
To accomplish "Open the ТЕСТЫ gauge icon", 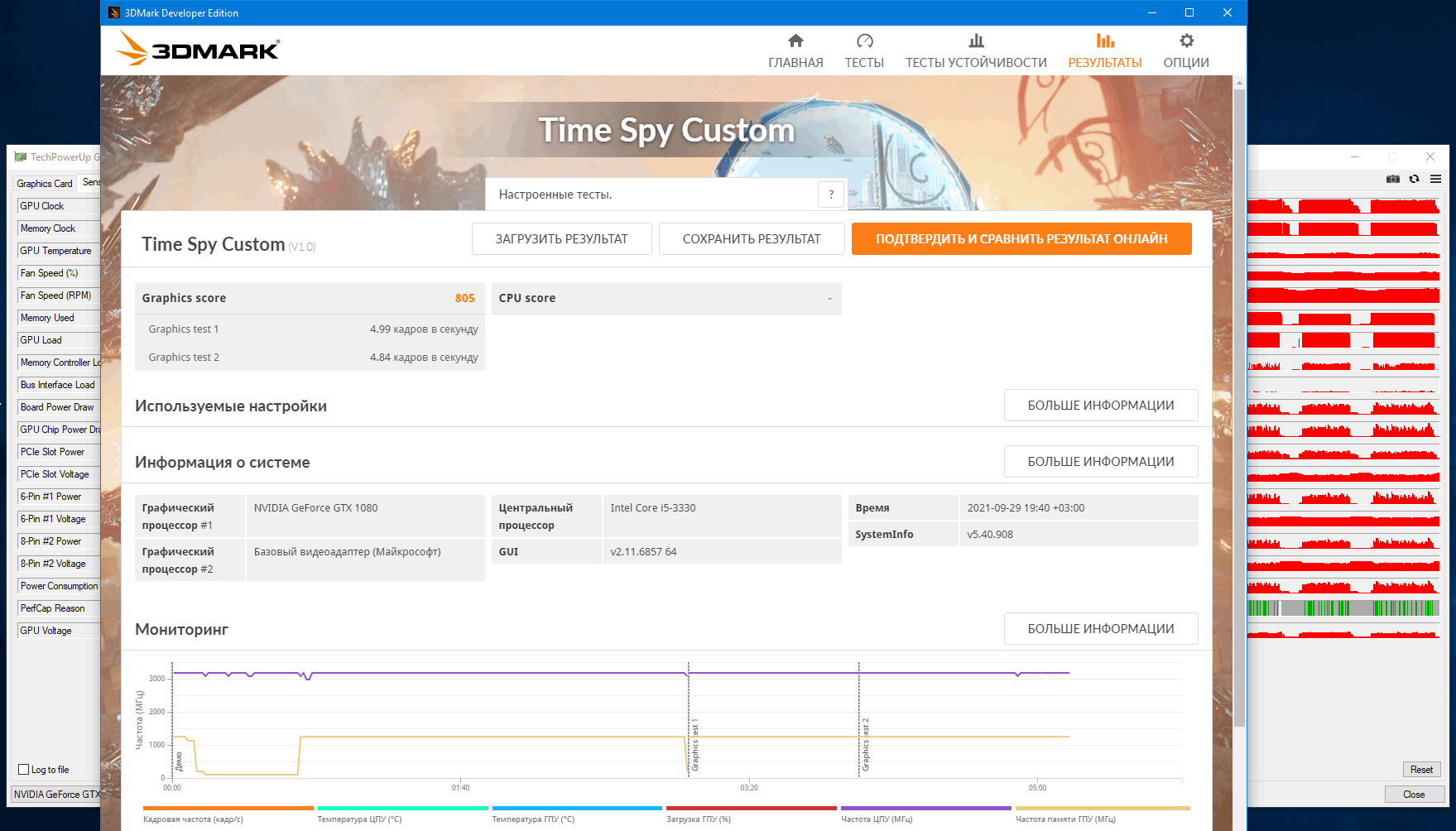I will [x=864, y=41].
